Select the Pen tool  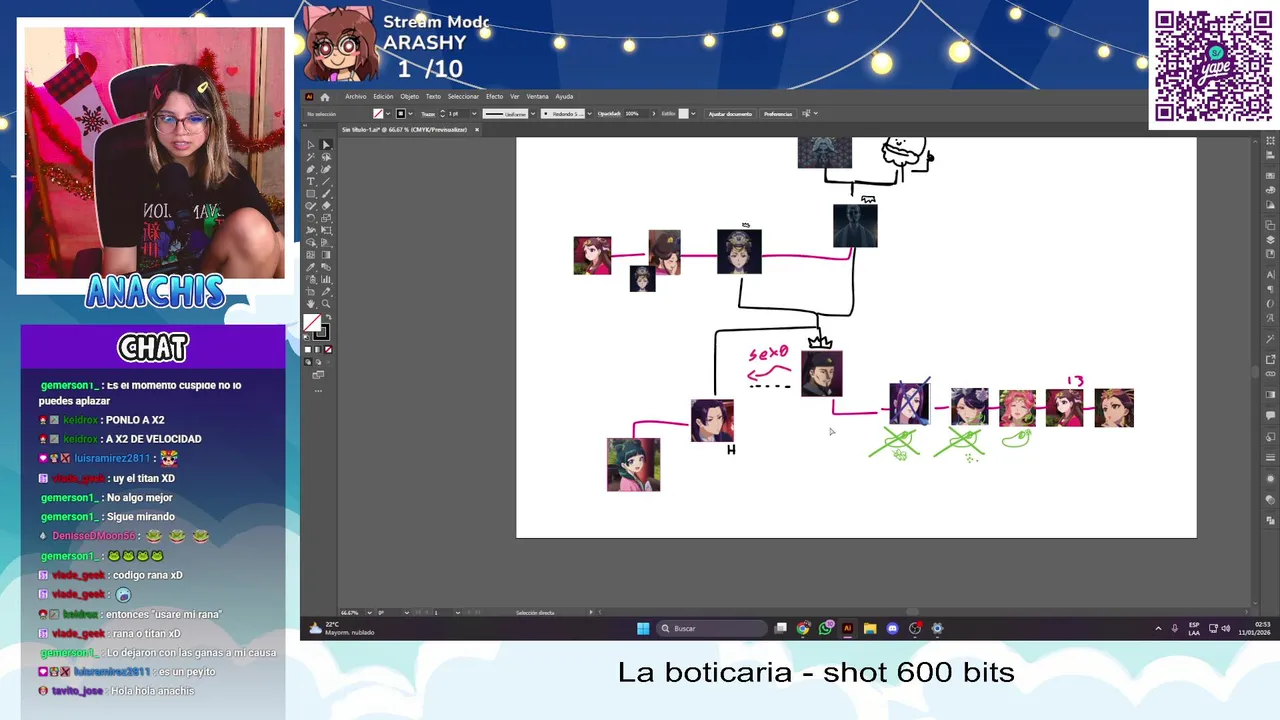coord(311,169)
